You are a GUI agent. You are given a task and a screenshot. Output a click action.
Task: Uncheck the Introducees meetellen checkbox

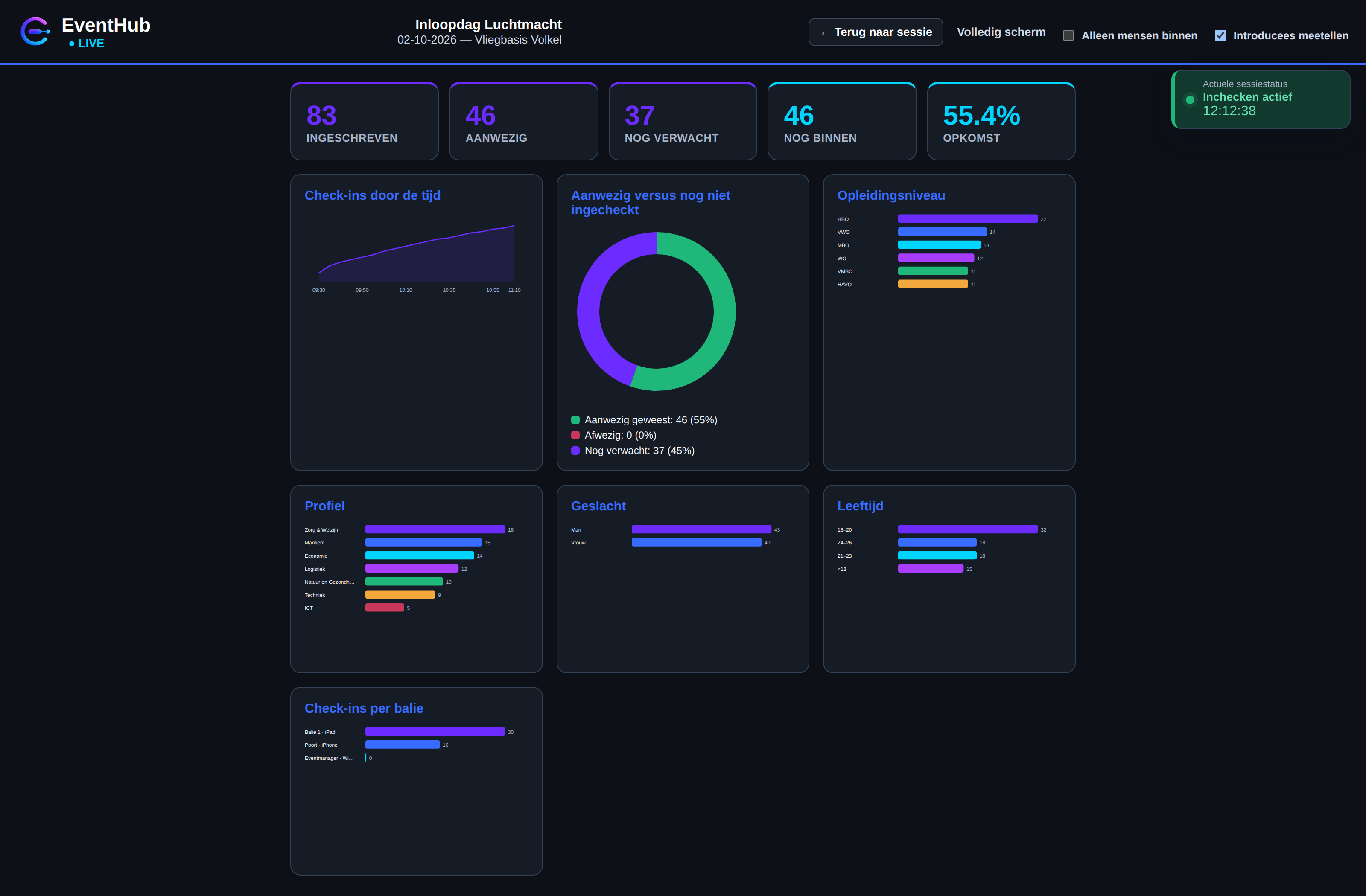point(1220,35)
